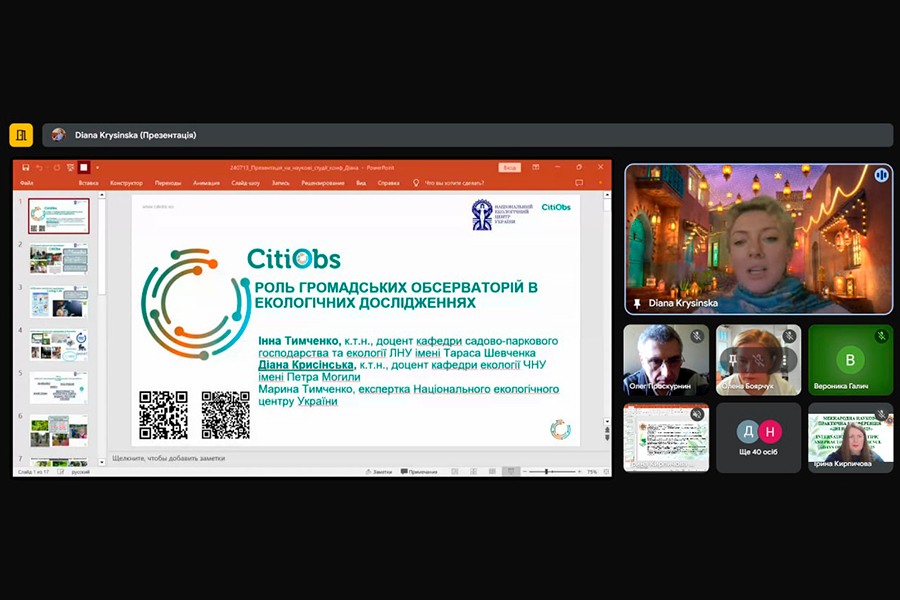Screen dimensions: 900x600
Task: Click spell-check icon in status bar
Action: point(60,472)
